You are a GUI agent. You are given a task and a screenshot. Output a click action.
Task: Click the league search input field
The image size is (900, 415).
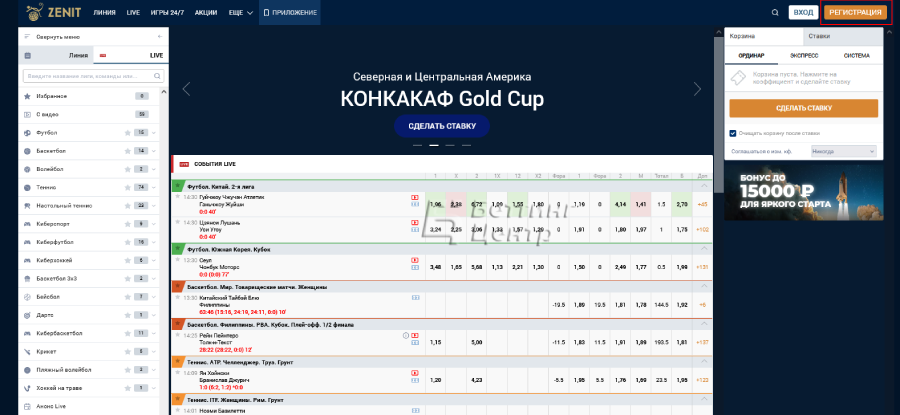click(94, 76)
